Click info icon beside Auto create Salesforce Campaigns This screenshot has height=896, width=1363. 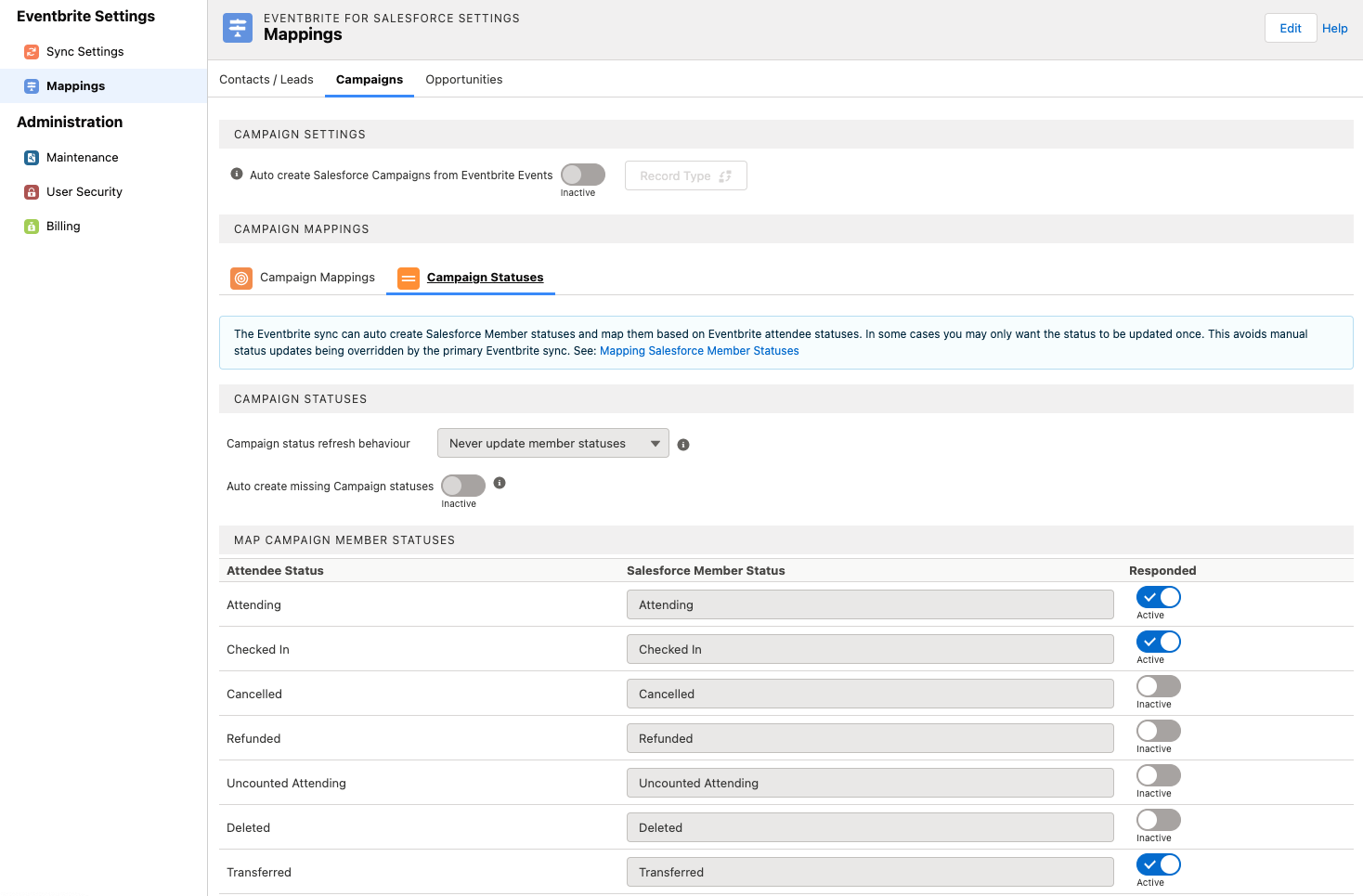(237, 174)
